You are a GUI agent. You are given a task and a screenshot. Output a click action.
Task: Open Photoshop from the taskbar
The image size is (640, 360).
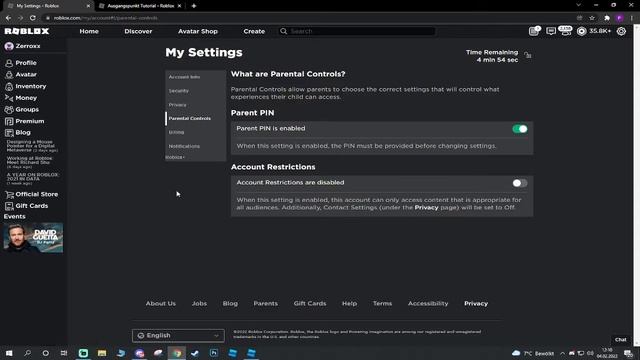[214, 353]
